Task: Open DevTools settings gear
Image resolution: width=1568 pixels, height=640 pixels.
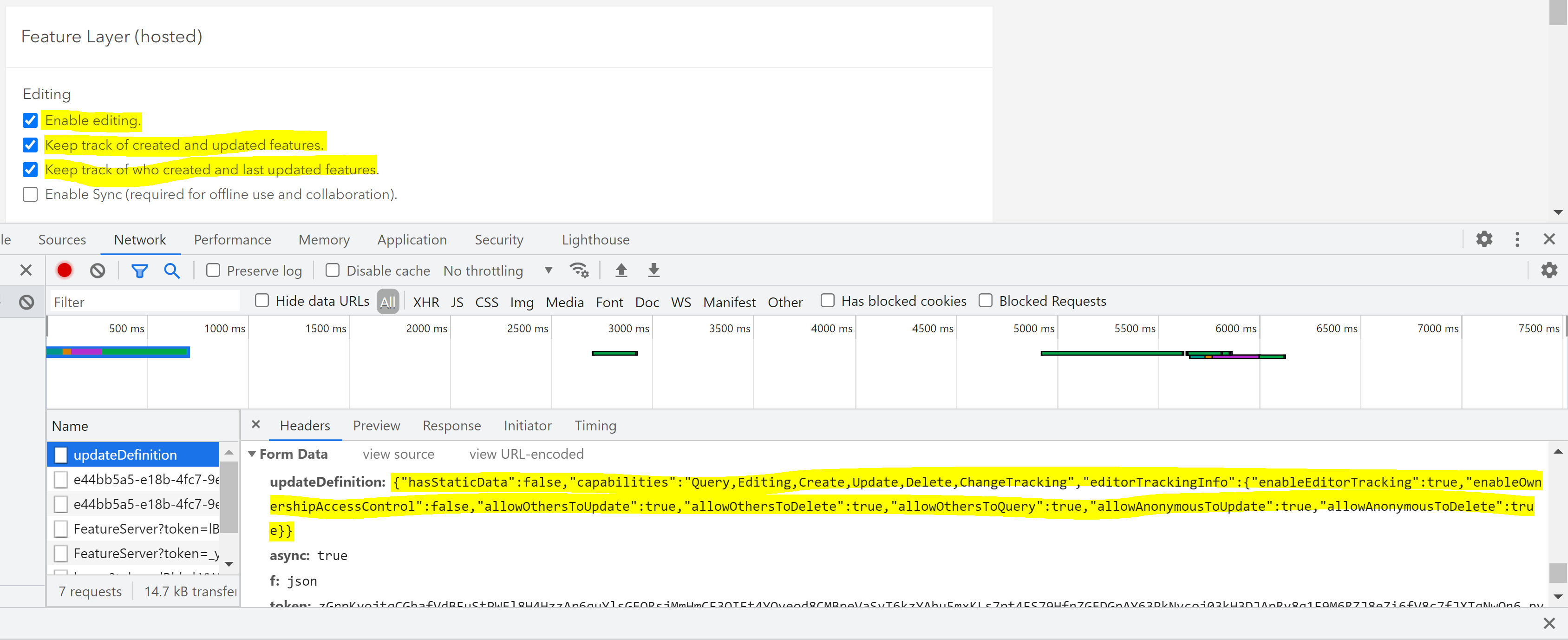Action: pyautogui.click(x=1484, y=239)
